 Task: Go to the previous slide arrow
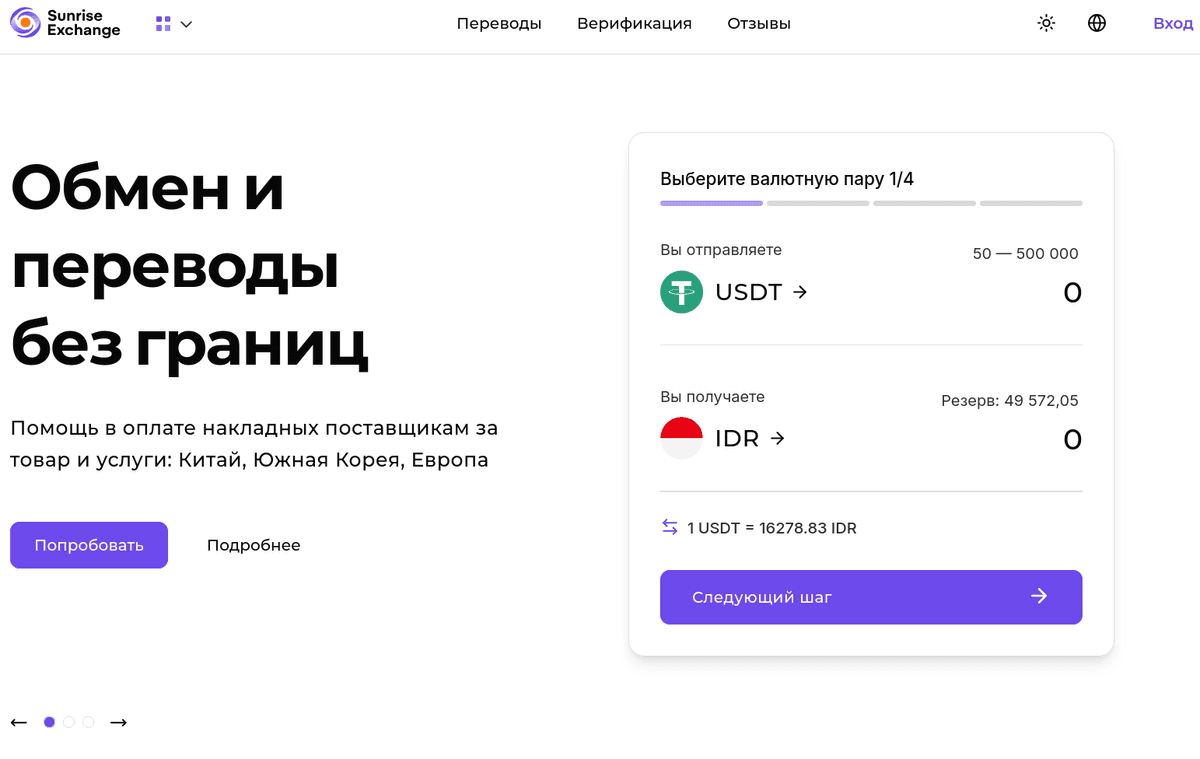tap(19, 722)
